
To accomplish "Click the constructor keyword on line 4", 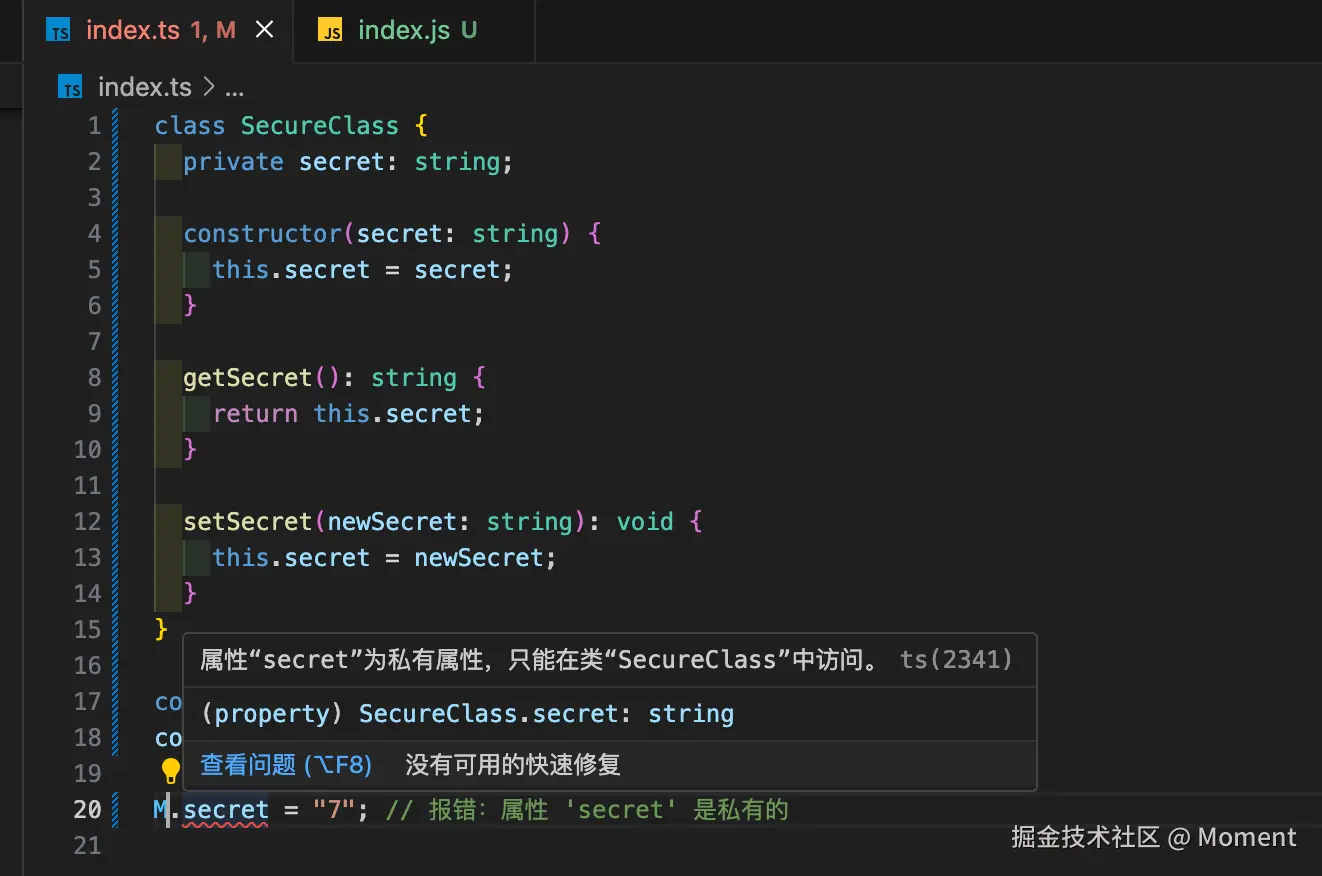I will click(263, 233).
